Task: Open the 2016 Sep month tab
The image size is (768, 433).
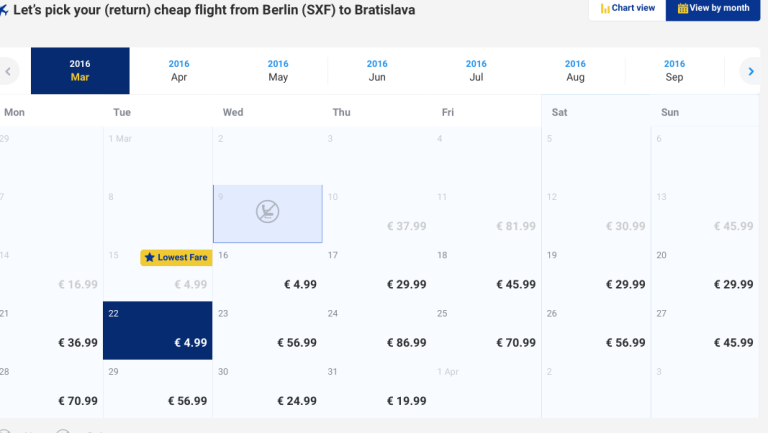Action: 674,71
